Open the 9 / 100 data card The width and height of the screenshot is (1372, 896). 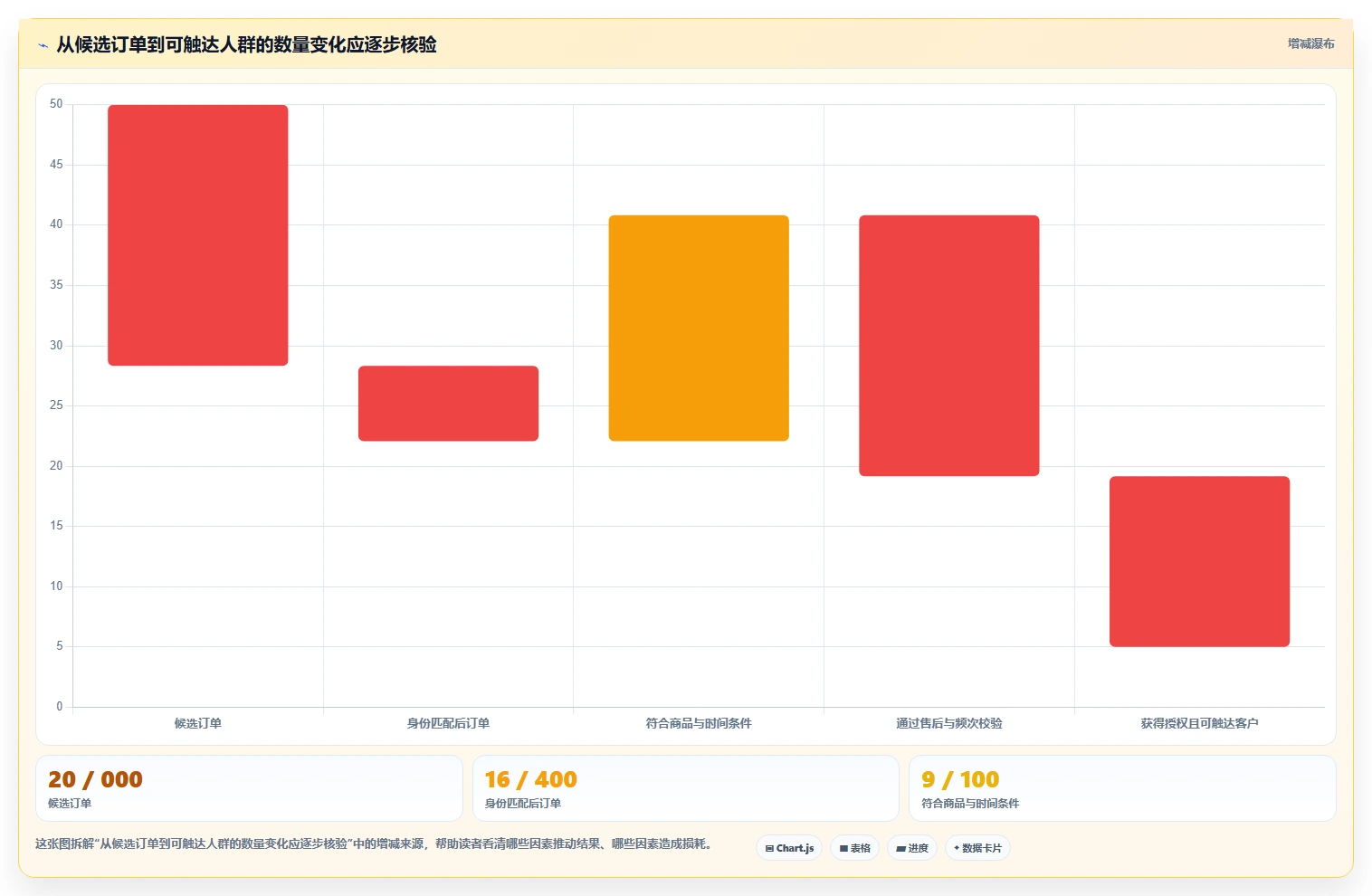click(x=1122, y=788)
